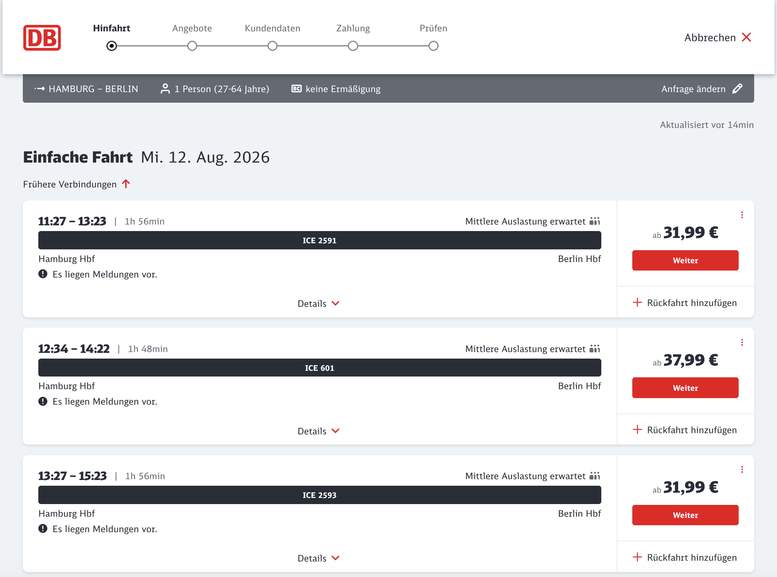Go to the Prüfen step label

(434, 28)
